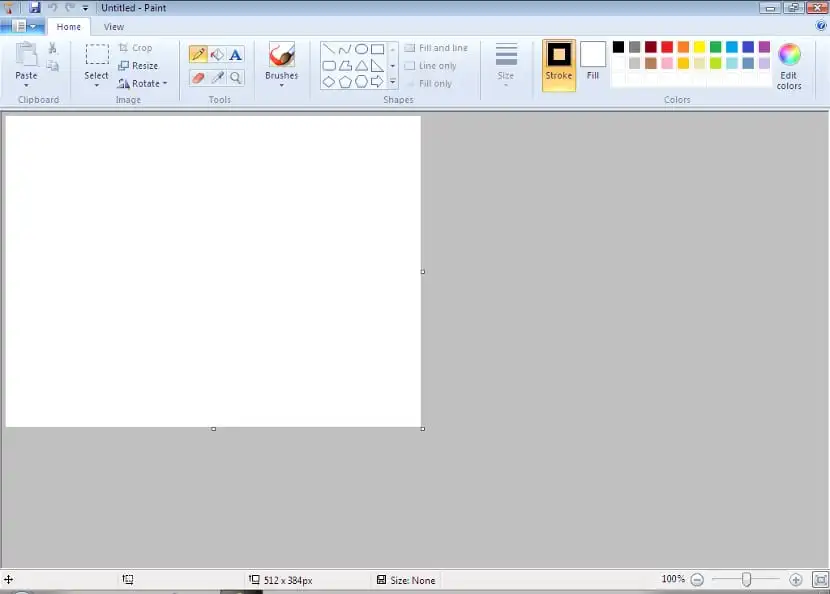Pick the green color swatch
830x594 pixels.
click(x=716, y=47)
